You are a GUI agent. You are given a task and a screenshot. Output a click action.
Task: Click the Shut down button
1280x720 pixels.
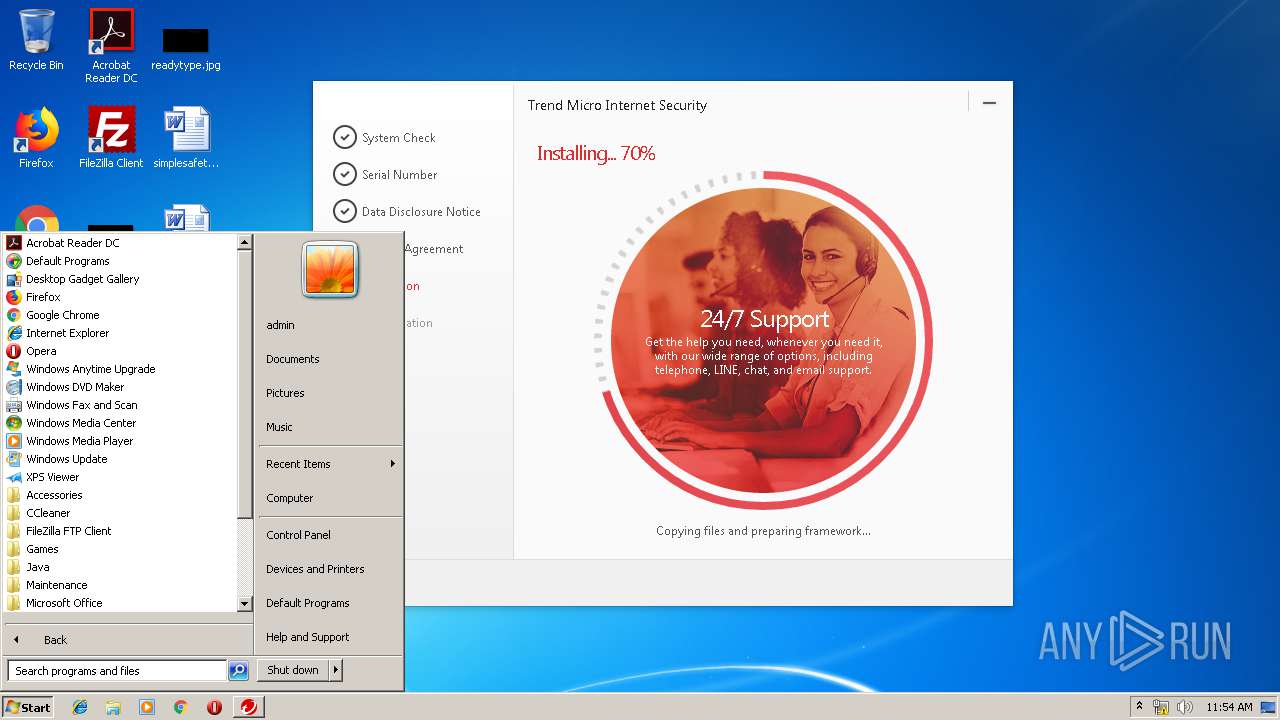pos(293,670)
